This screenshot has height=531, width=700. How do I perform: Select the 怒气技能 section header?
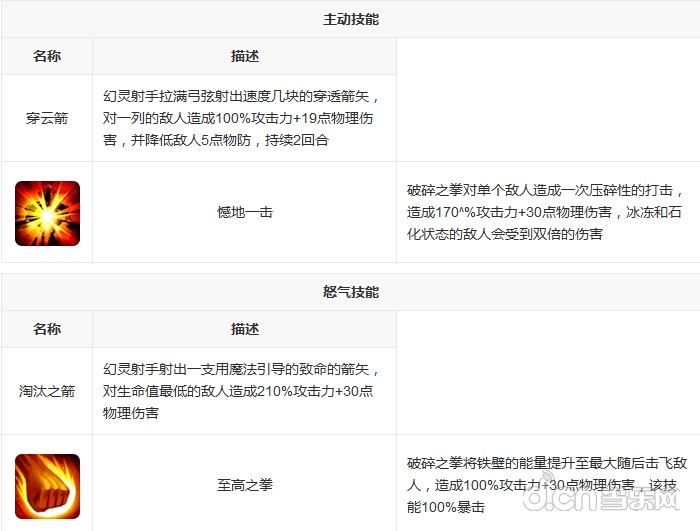[350, 292]
